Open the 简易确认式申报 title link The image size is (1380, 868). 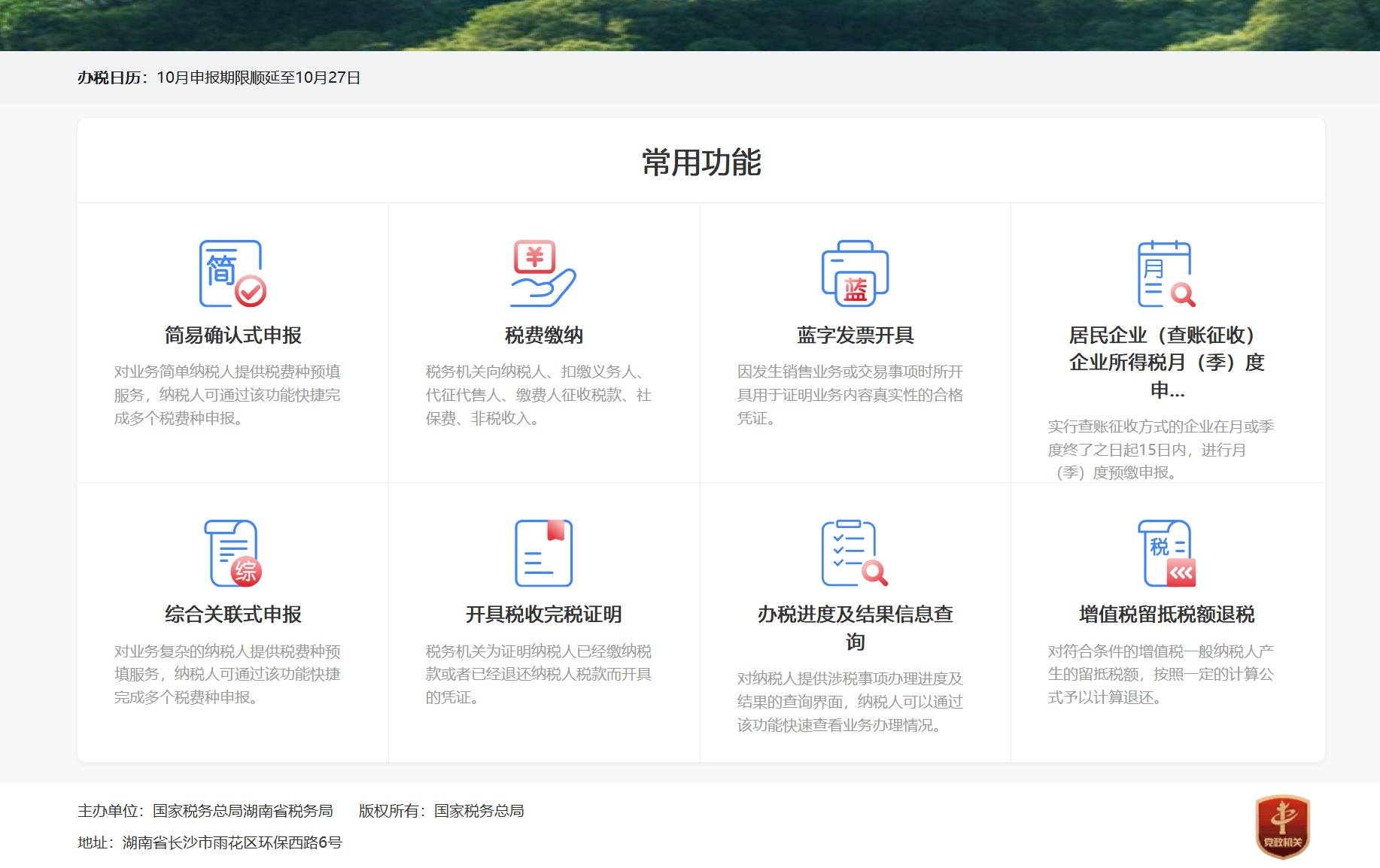(x=233, y=335)
